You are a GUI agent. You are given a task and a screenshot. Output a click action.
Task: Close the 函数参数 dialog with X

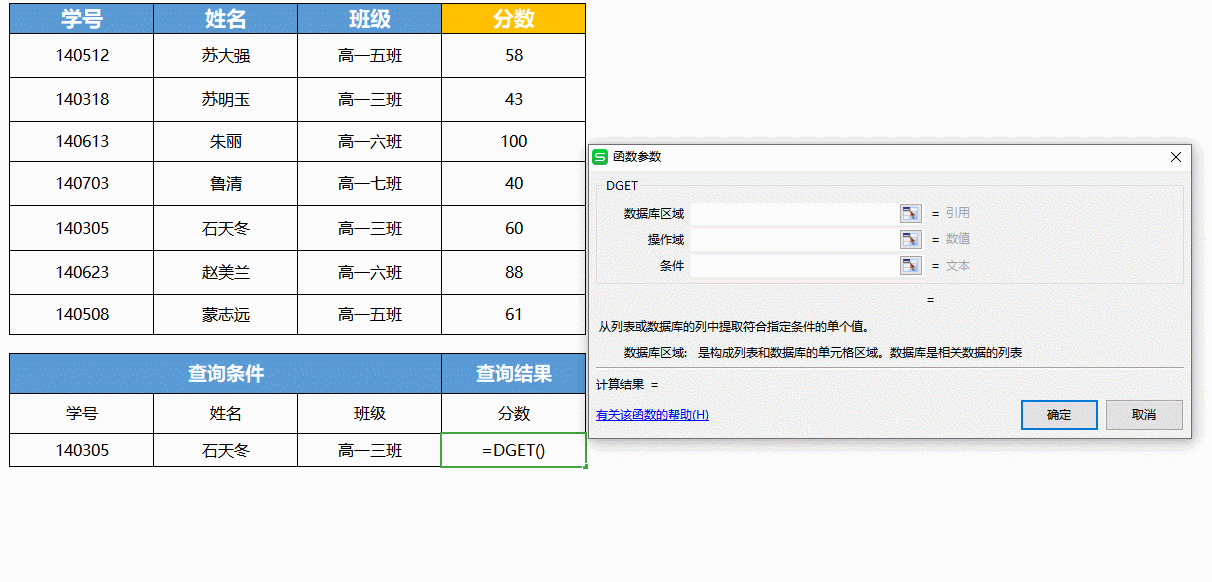[x=1175, y=157]
